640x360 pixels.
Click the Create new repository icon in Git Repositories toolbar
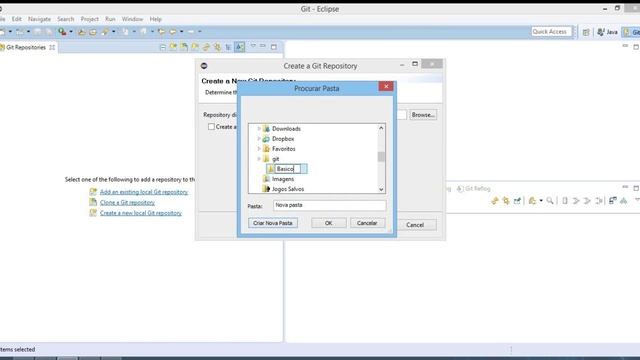(195, 47)
